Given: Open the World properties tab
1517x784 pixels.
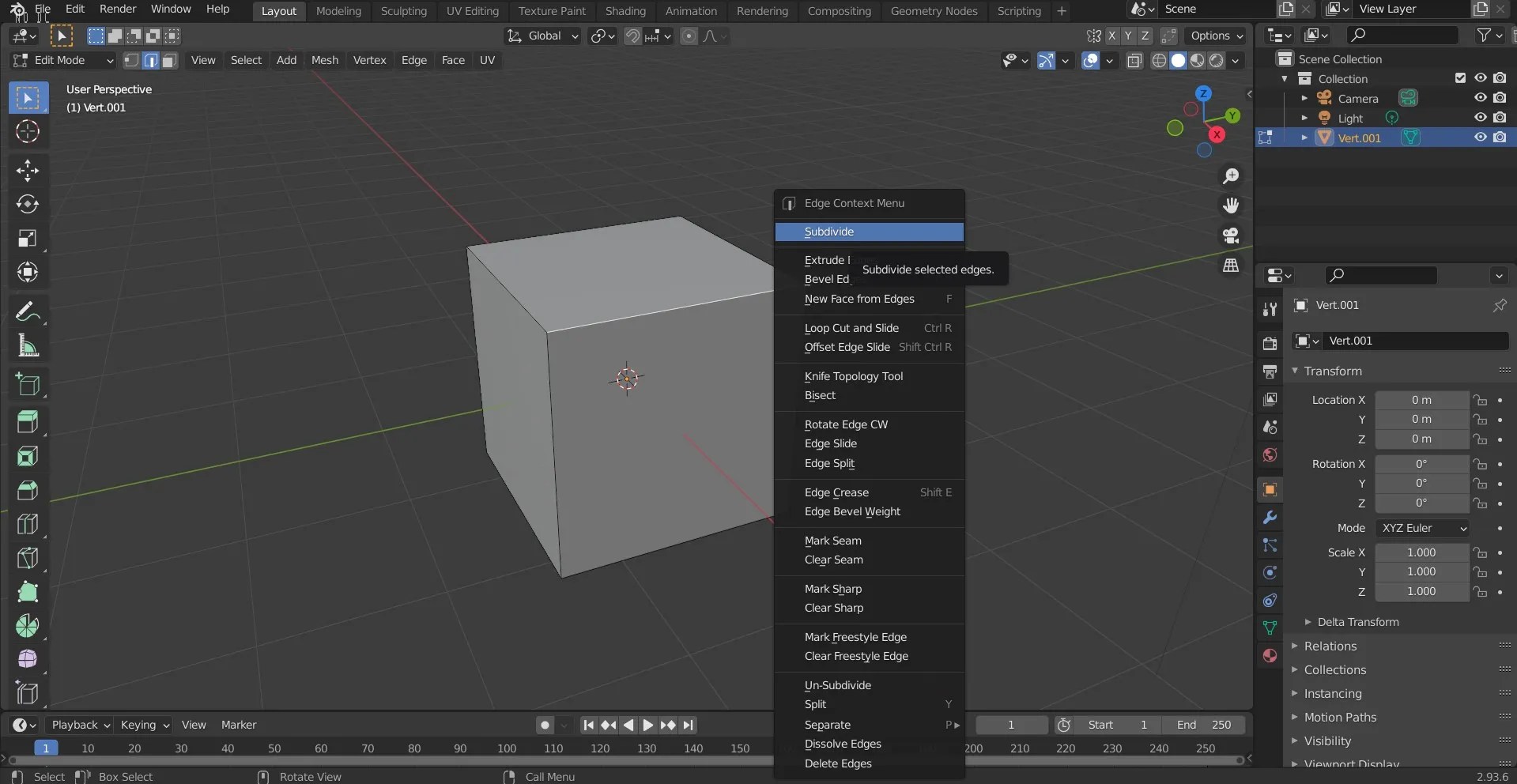Looking at the screenshot, I should pyautogui.click(x=1269, y=454).
